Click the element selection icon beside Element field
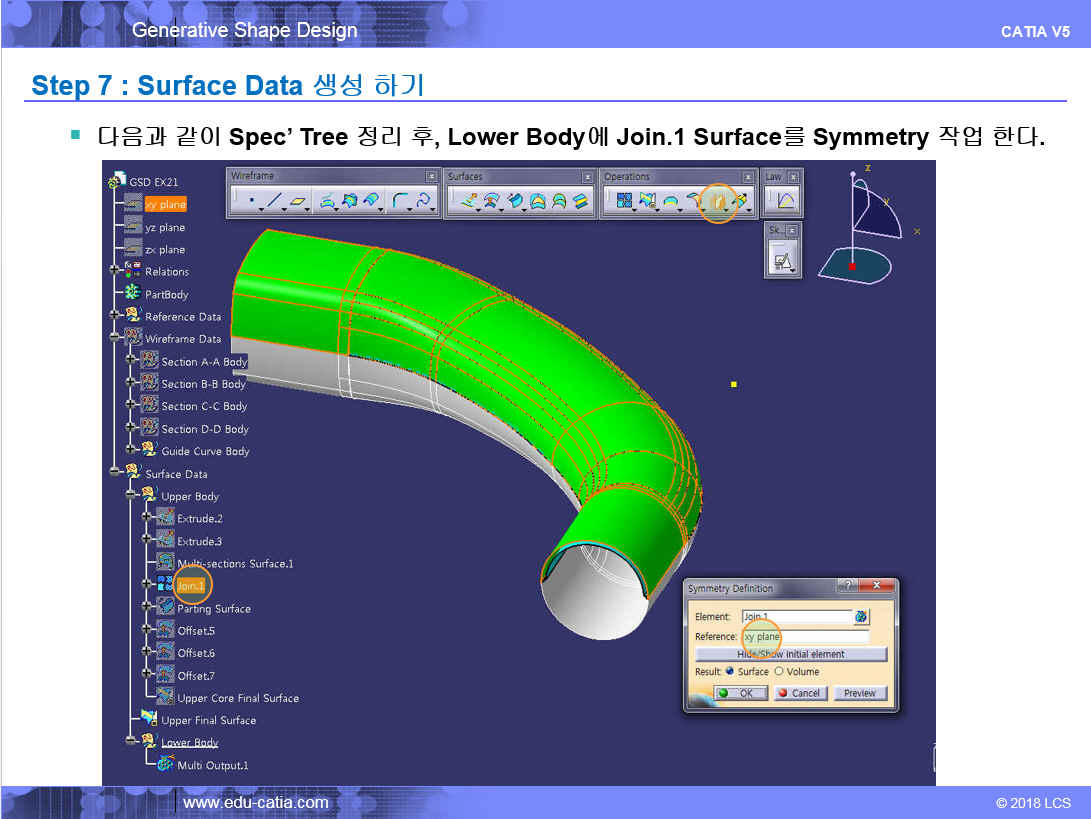 pos(861,616)
